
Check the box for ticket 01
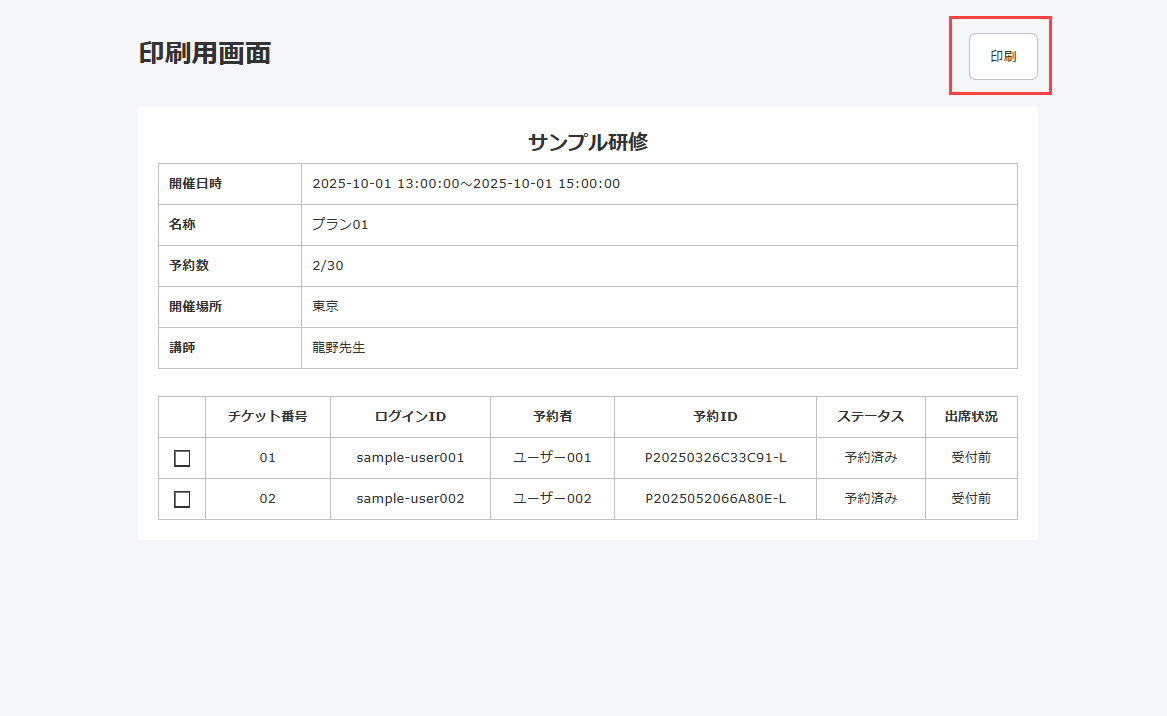(182, 458)
